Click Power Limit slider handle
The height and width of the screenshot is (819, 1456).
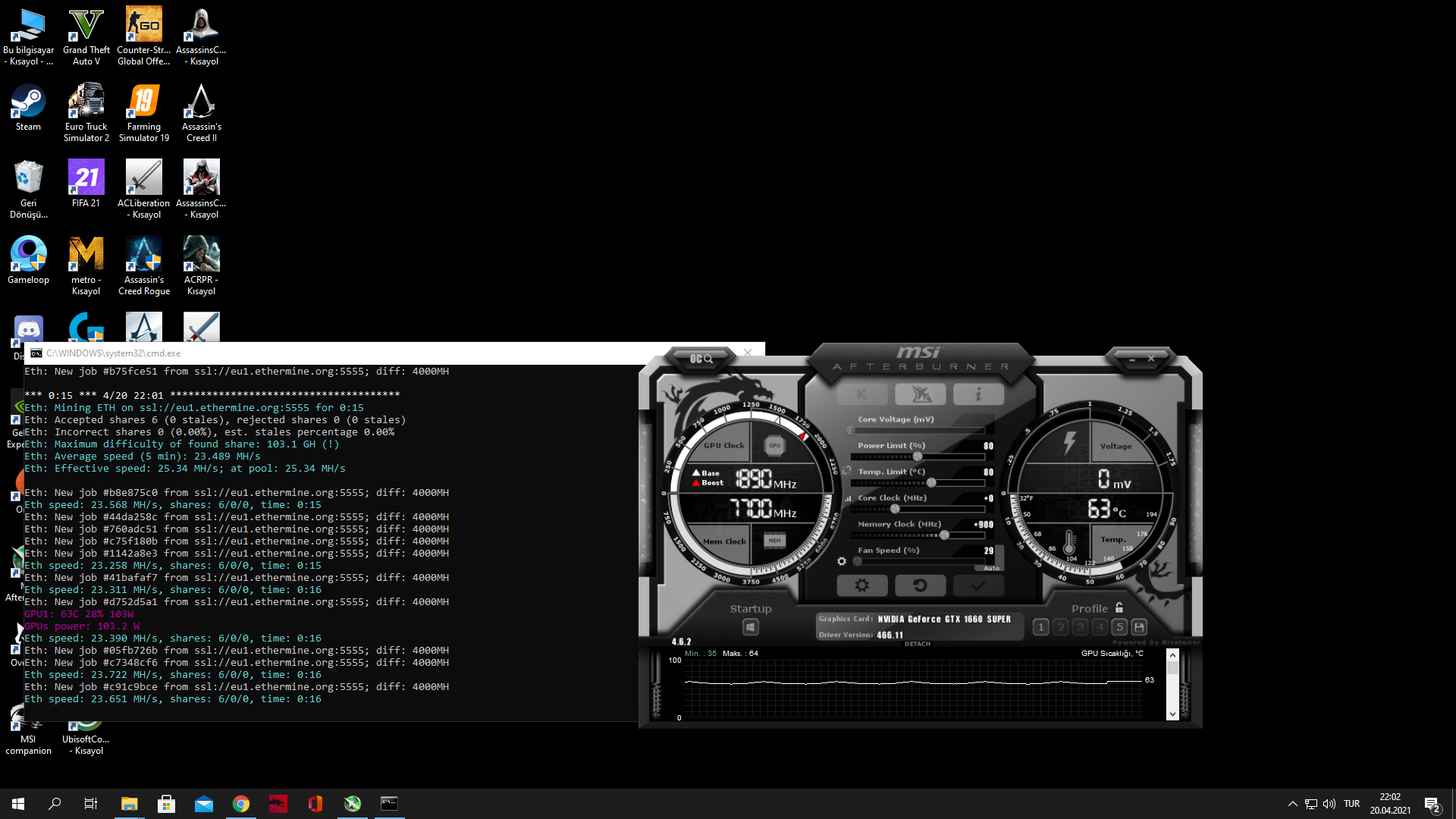(x=918, y=457)
